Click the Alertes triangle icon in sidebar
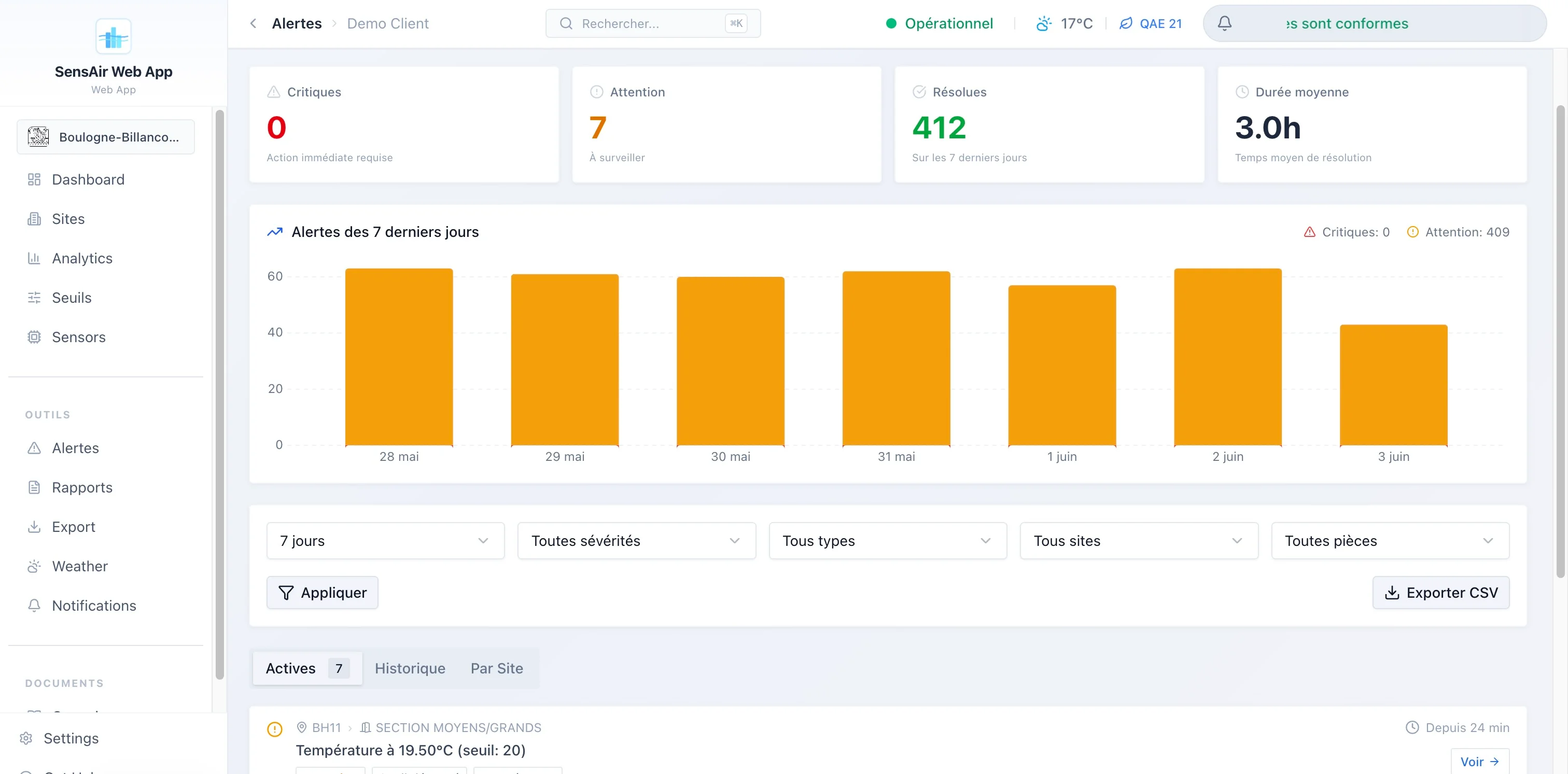1568x774 pixels. tap(34, 448)
